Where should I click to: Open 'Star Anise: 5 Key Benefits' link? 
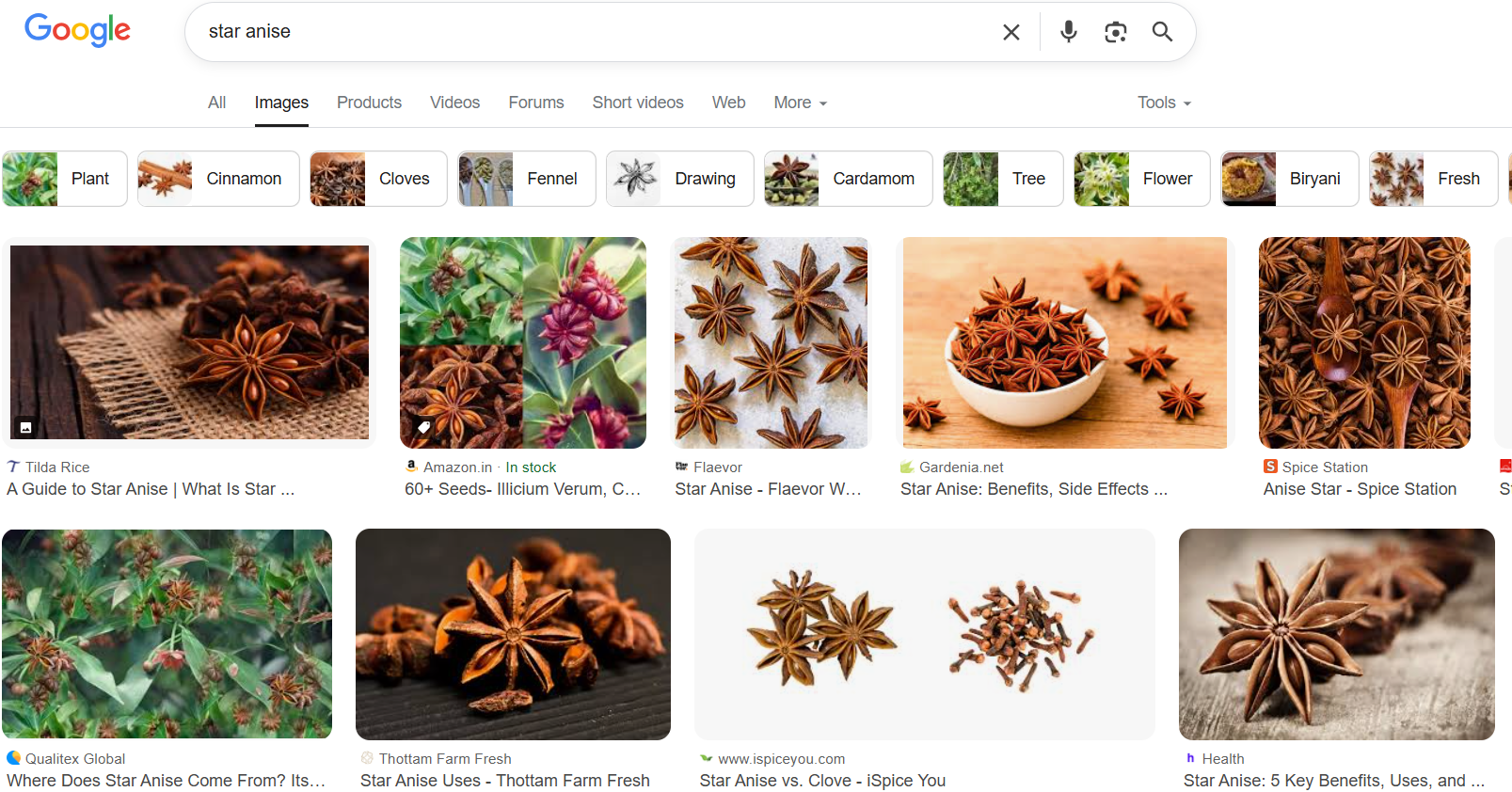point(1334,781)
